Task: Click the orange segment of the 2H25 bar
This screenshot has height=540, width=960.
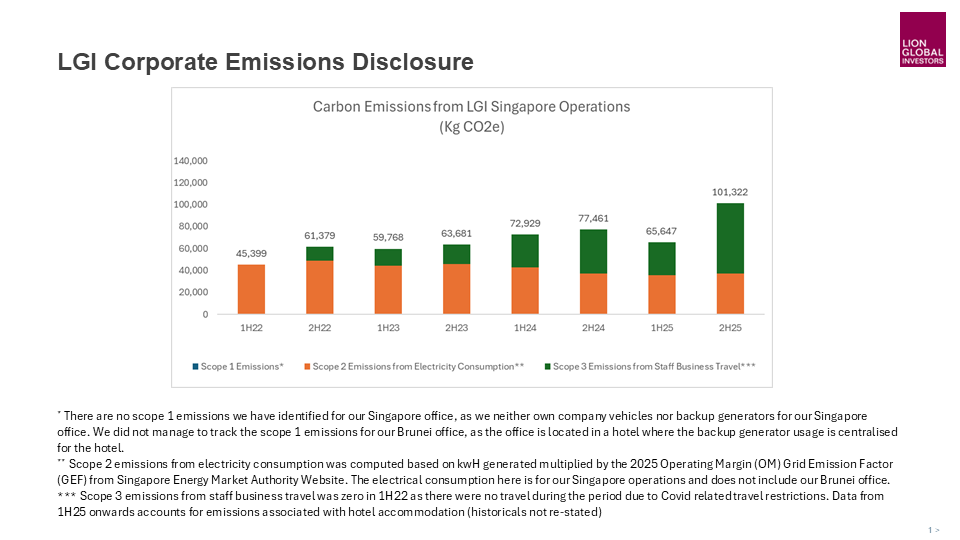Action: tap(730, 293)
